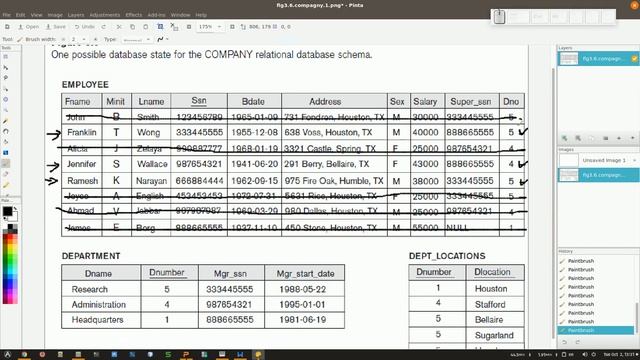Image resolution: width=640 pixels, height=360 pixels.
Task: Click the Save button in the toolbar
Action: coord(56,27)
